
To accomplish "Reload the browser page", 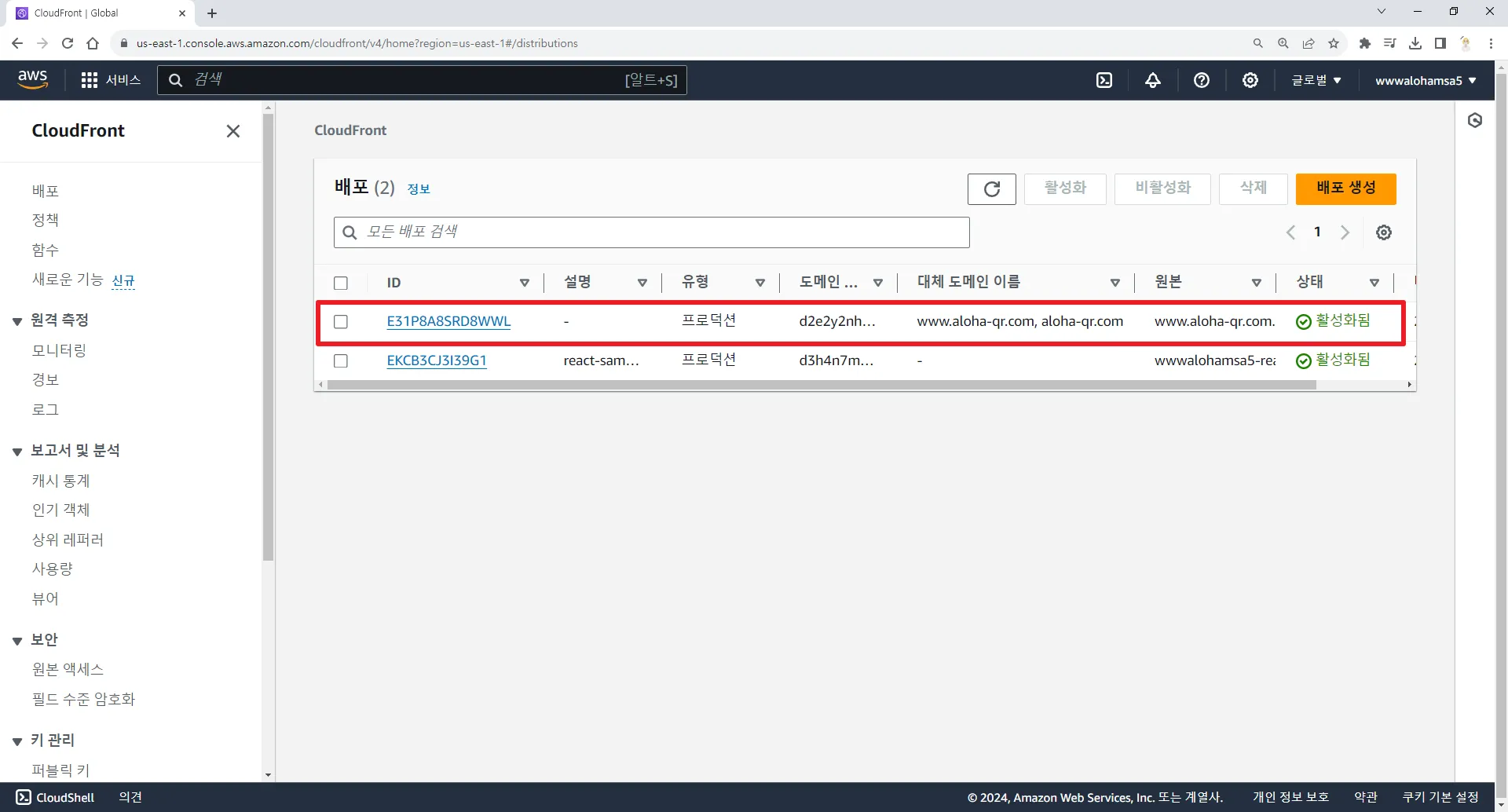I will (x=68, y=43).
